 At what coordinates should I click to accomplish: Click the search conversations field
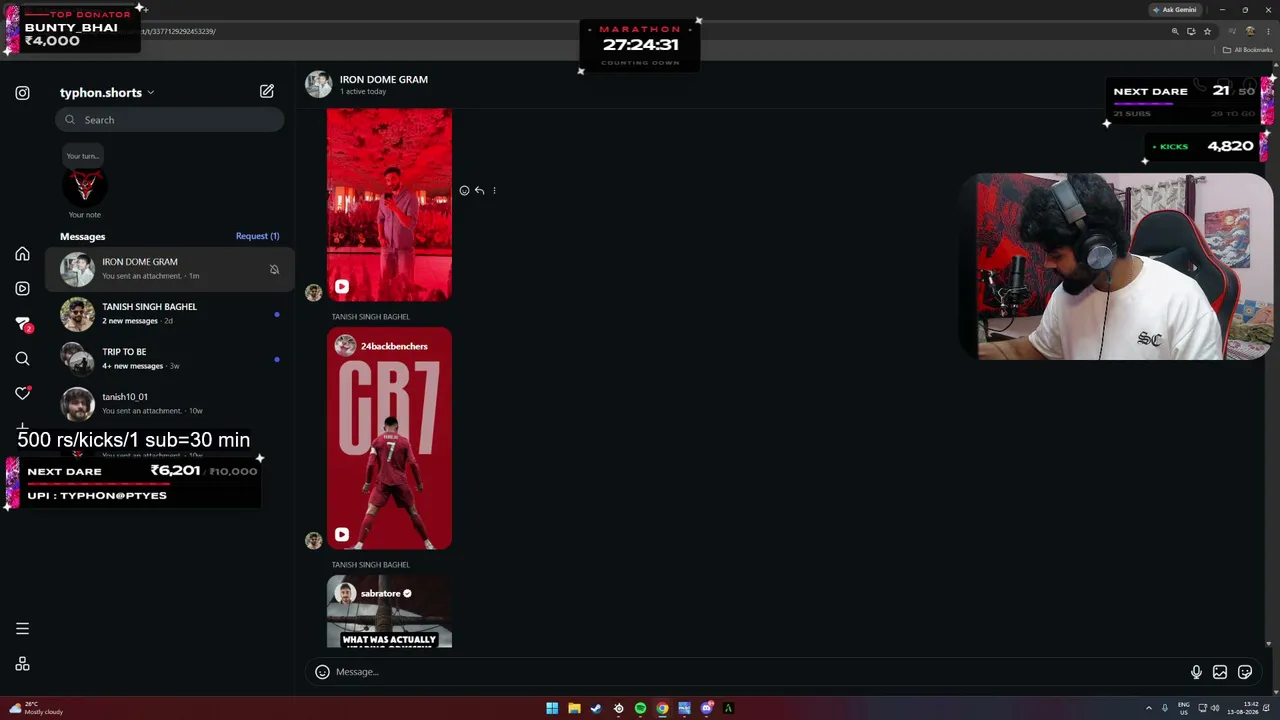pos(170,120)
